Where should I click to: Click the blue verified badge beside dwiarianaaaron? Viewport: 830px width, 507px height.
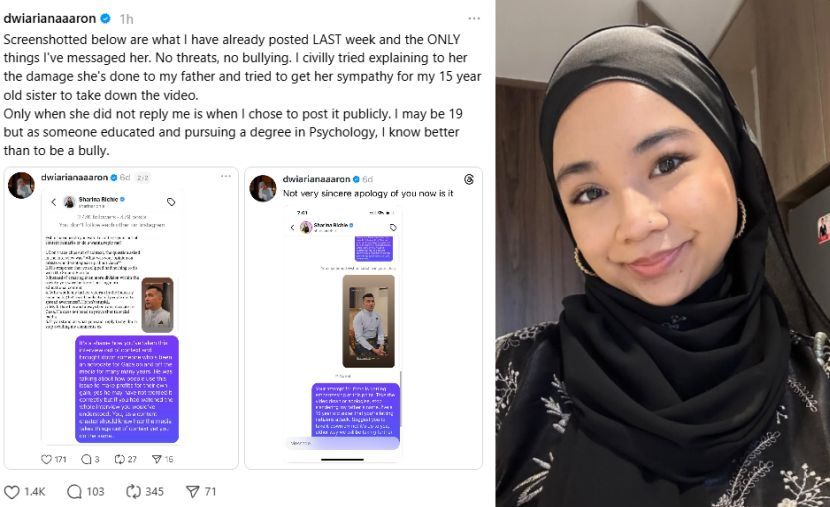click(105, 19)
